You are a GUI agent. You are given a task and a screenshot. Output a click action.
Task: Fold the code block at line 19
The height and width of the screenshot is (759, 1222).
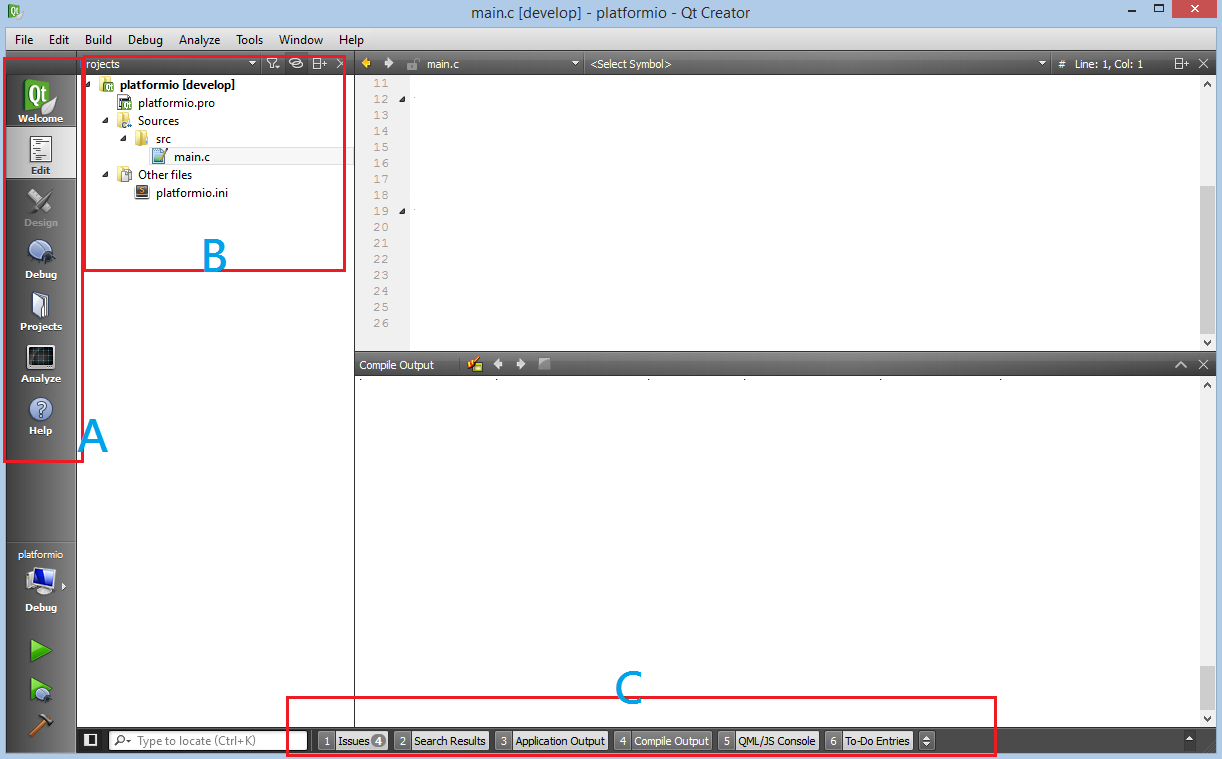(402, 211)
